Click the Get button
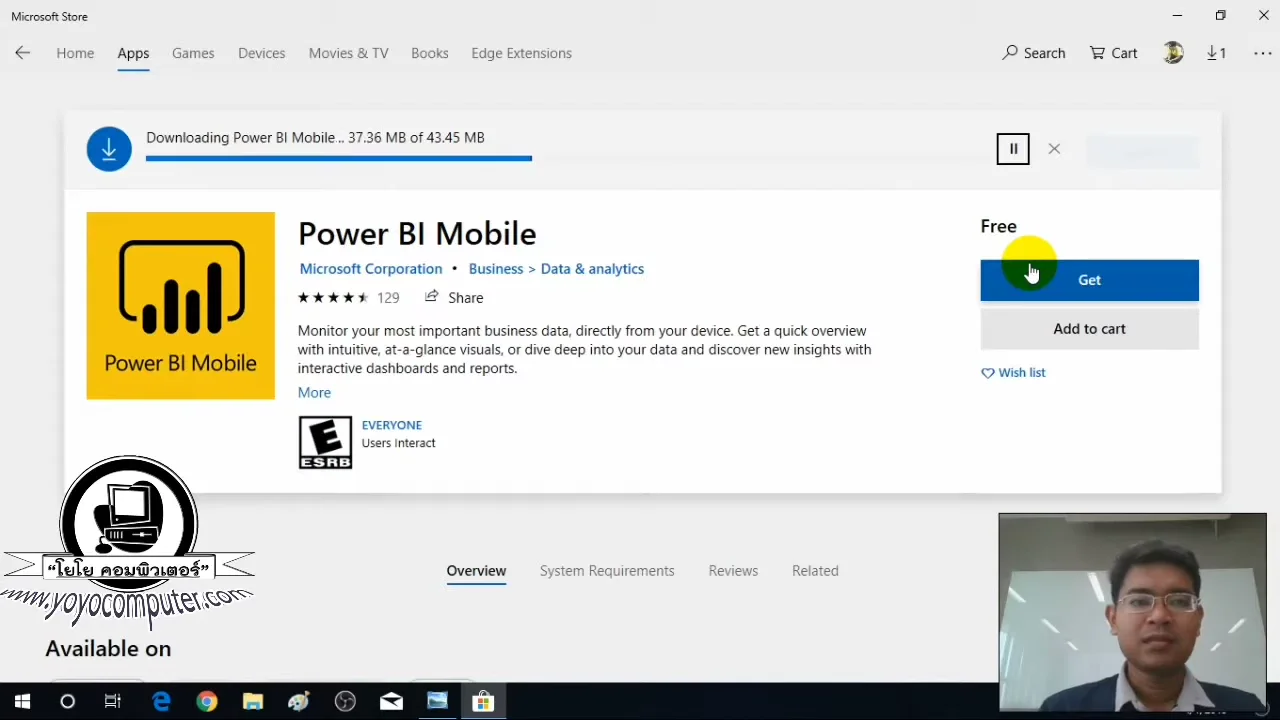The width and height of the screenshot is (1280, 720). 1089,280
